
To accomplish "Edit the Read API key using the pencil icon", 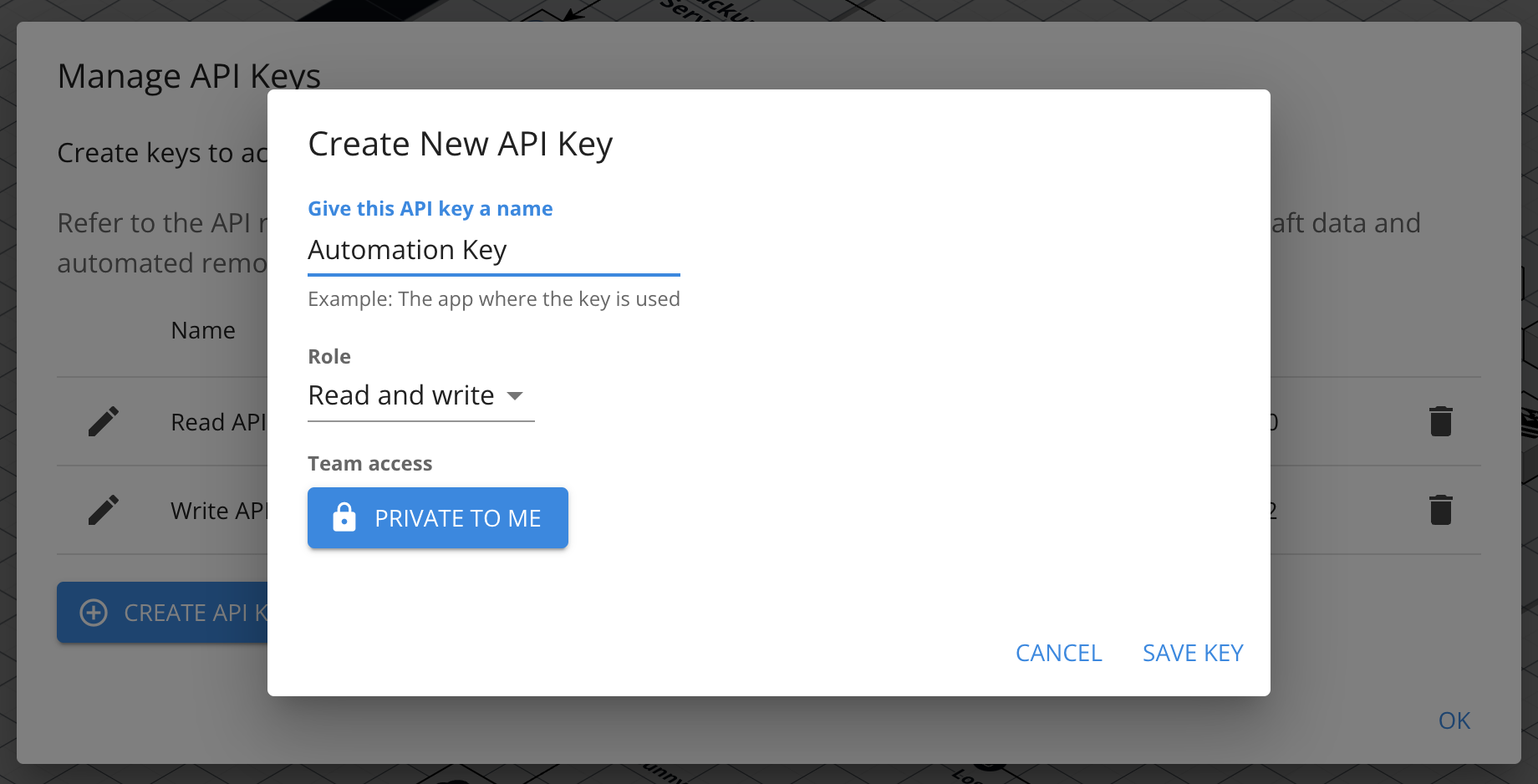I will tap(104, 421).
